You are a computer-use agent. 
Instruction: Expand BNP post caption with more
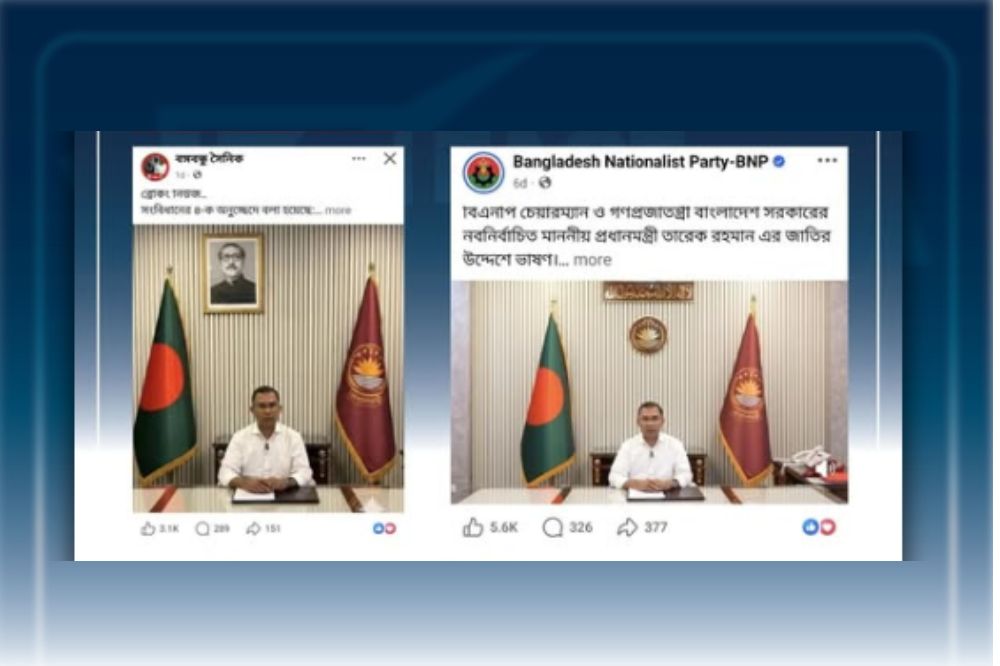coord(592,260)
